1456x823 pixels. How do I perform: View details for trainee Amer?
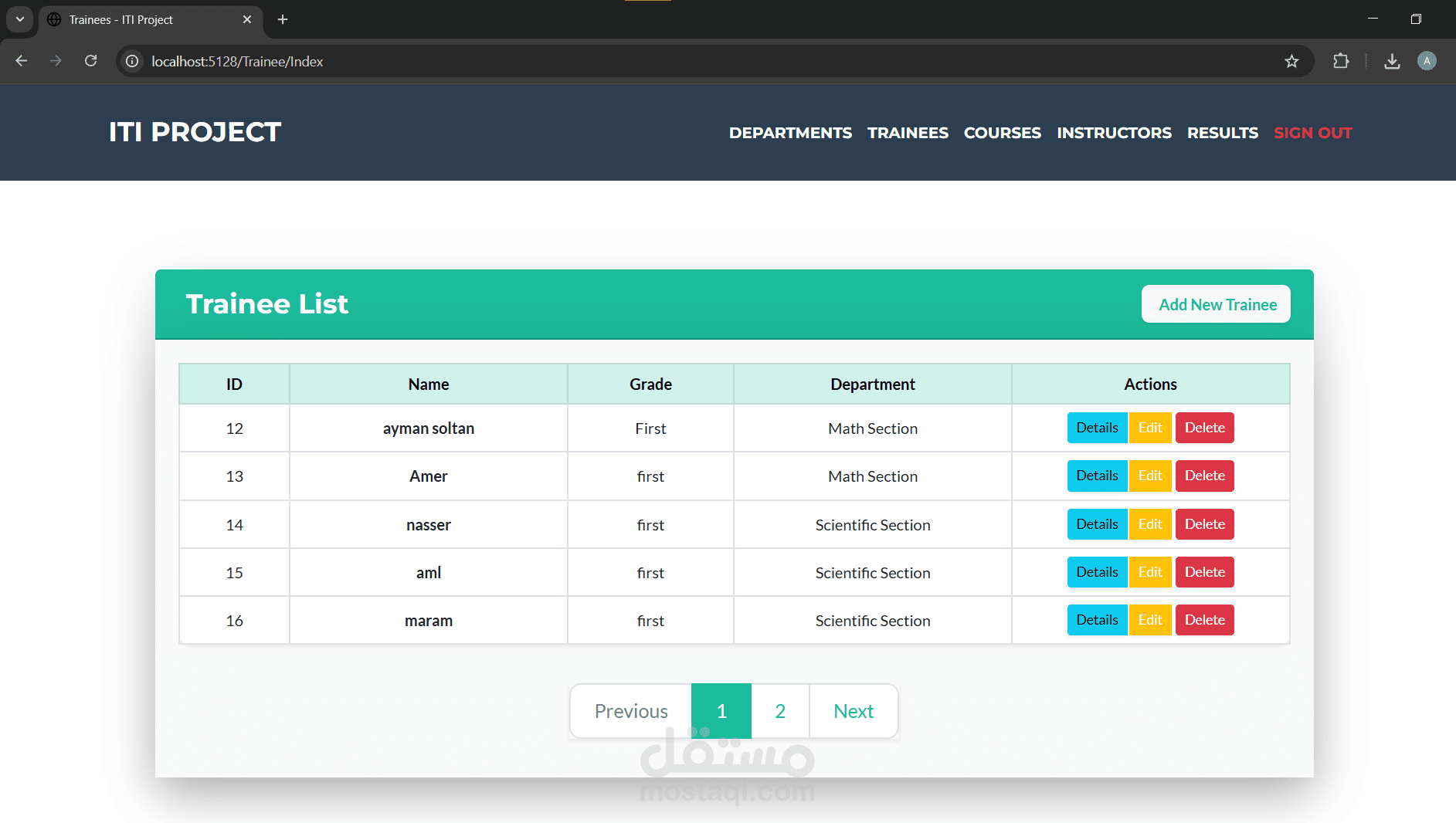pyautogui.click(x=1097, y=476)
